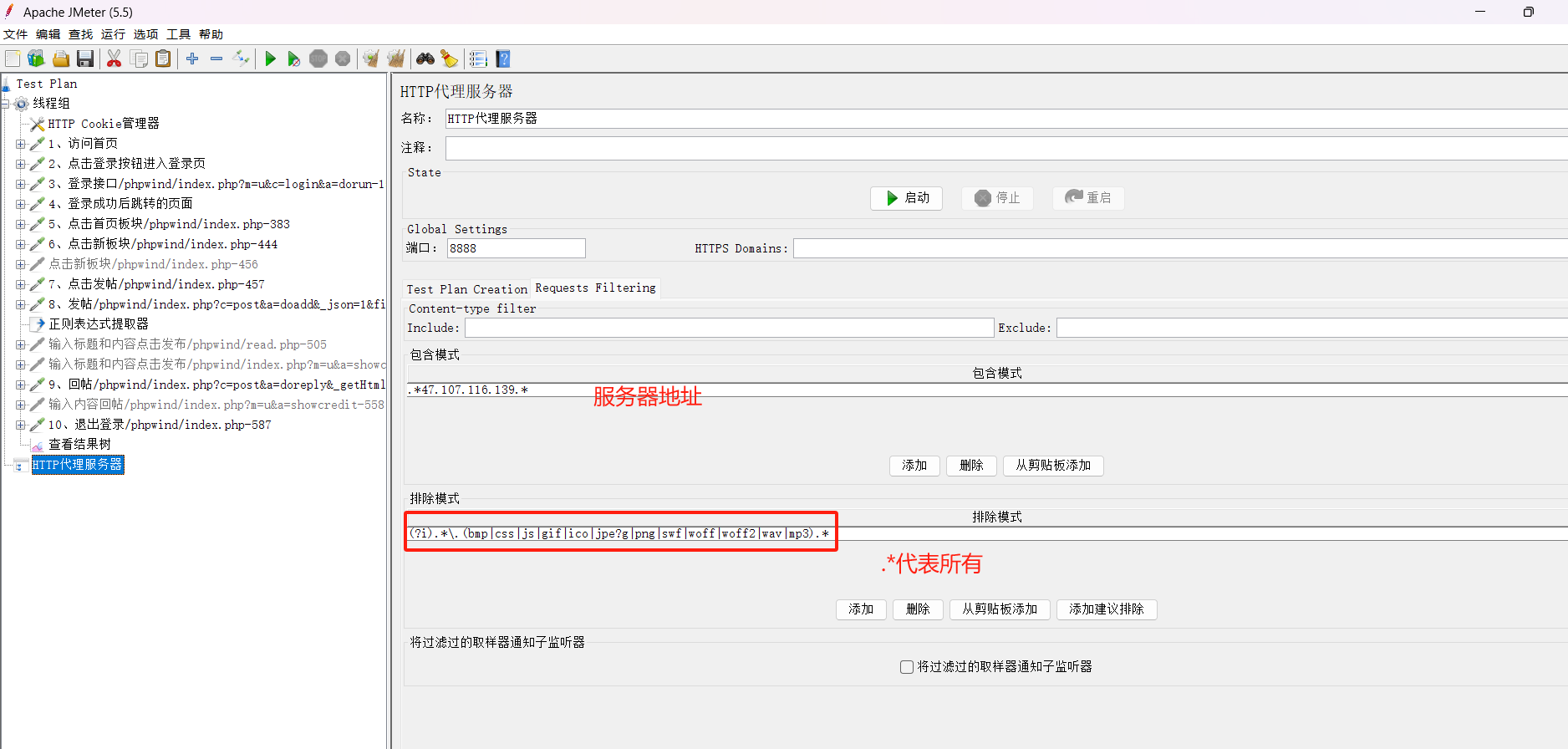Expand the 6、点击新板块 node
This screenshot has width=1568, height=749.
(20, 244)
